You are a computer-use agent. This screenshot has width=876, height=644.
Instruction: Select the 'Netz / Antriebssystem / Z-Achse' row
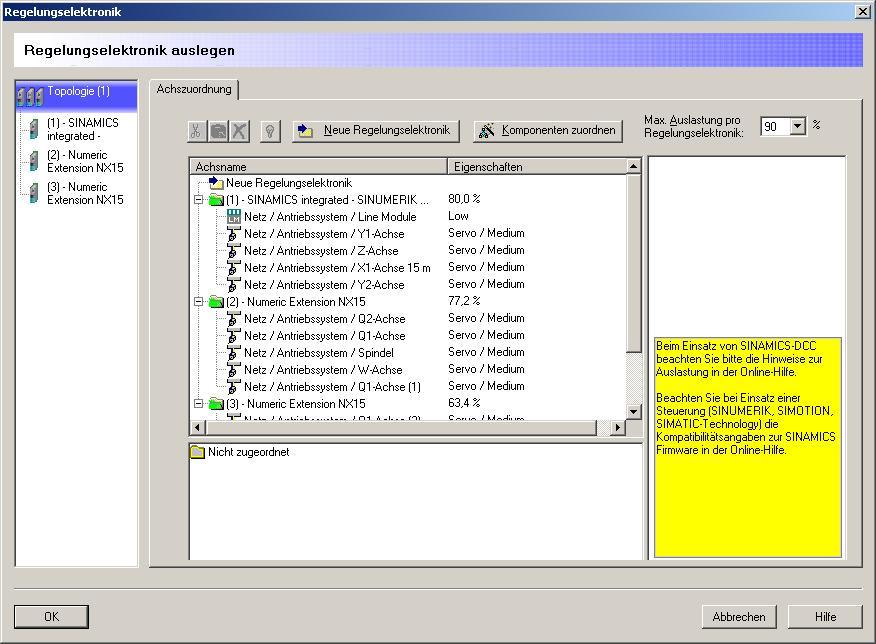click(x=321, y=251)
